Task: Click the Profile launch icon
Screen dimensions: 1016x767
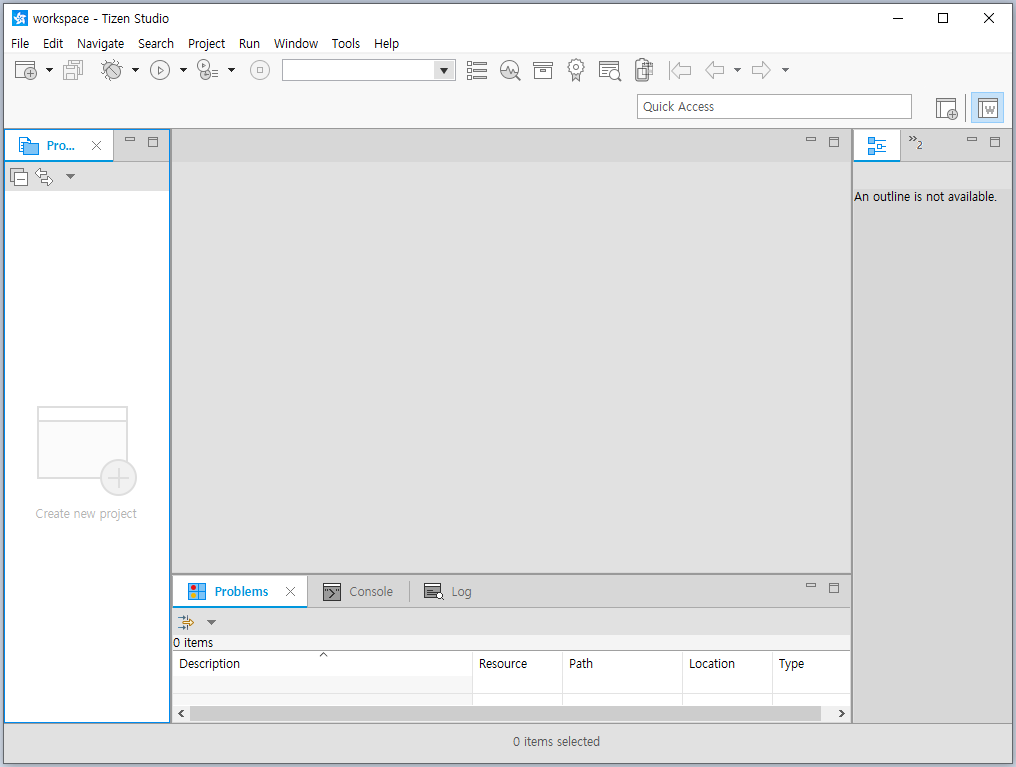Action: coord(207,70)
